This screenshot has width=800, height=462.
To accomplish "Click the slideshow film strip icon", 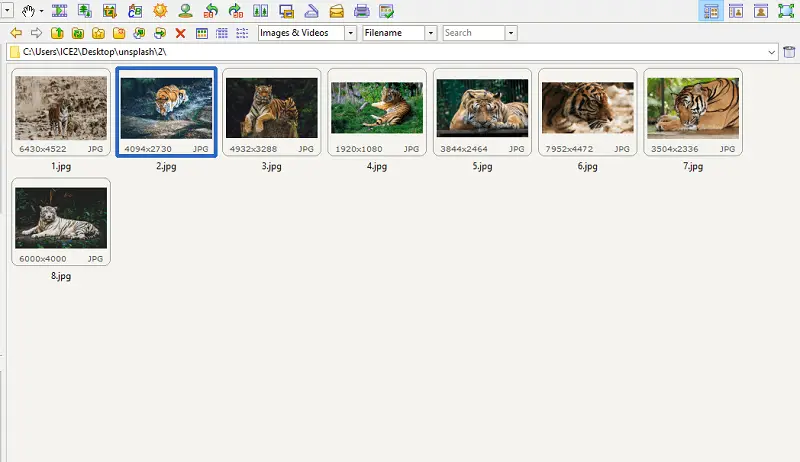I will tap(59, 12).
